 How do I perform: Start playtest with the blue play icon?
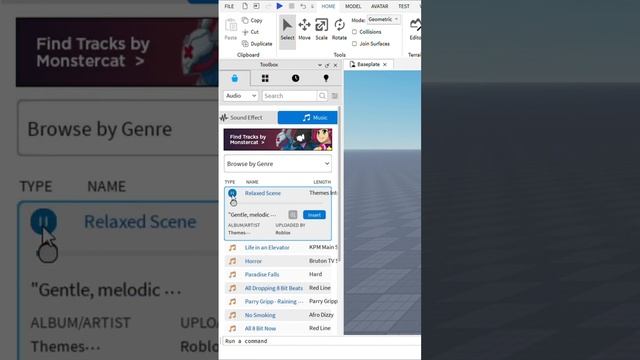(x=279, y=6)
